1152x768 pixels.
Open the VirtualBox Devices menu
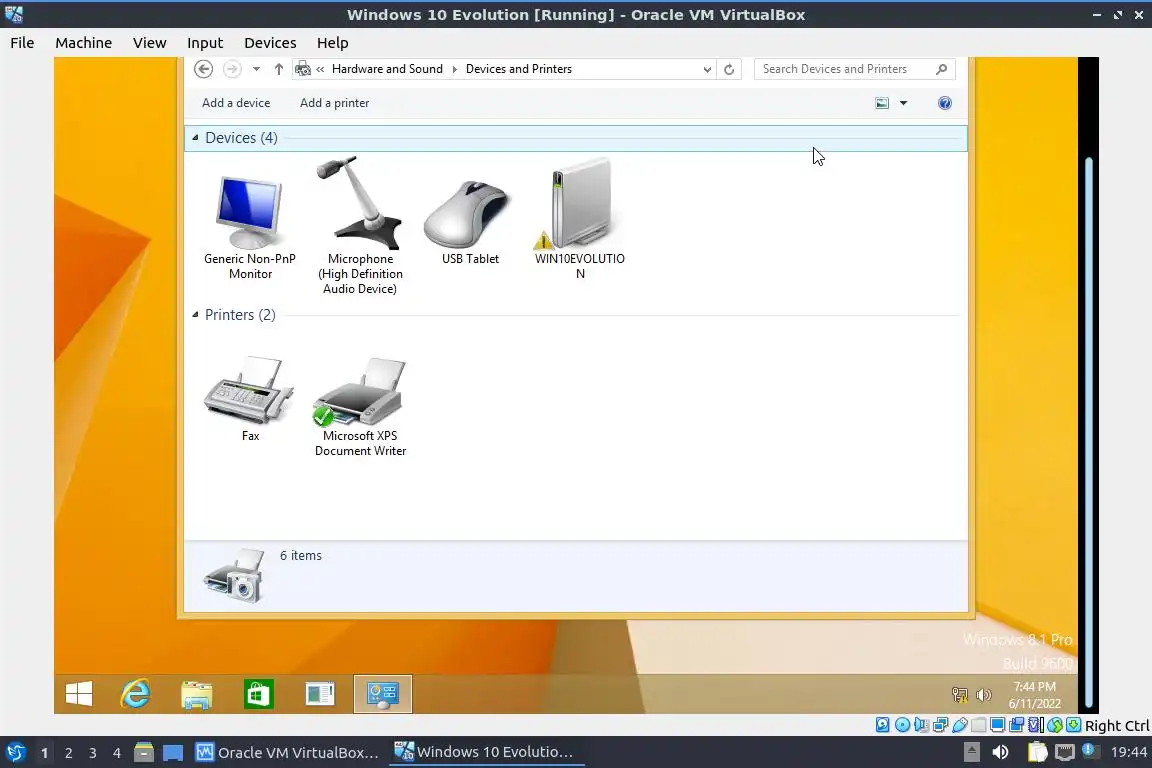point(270,43)
